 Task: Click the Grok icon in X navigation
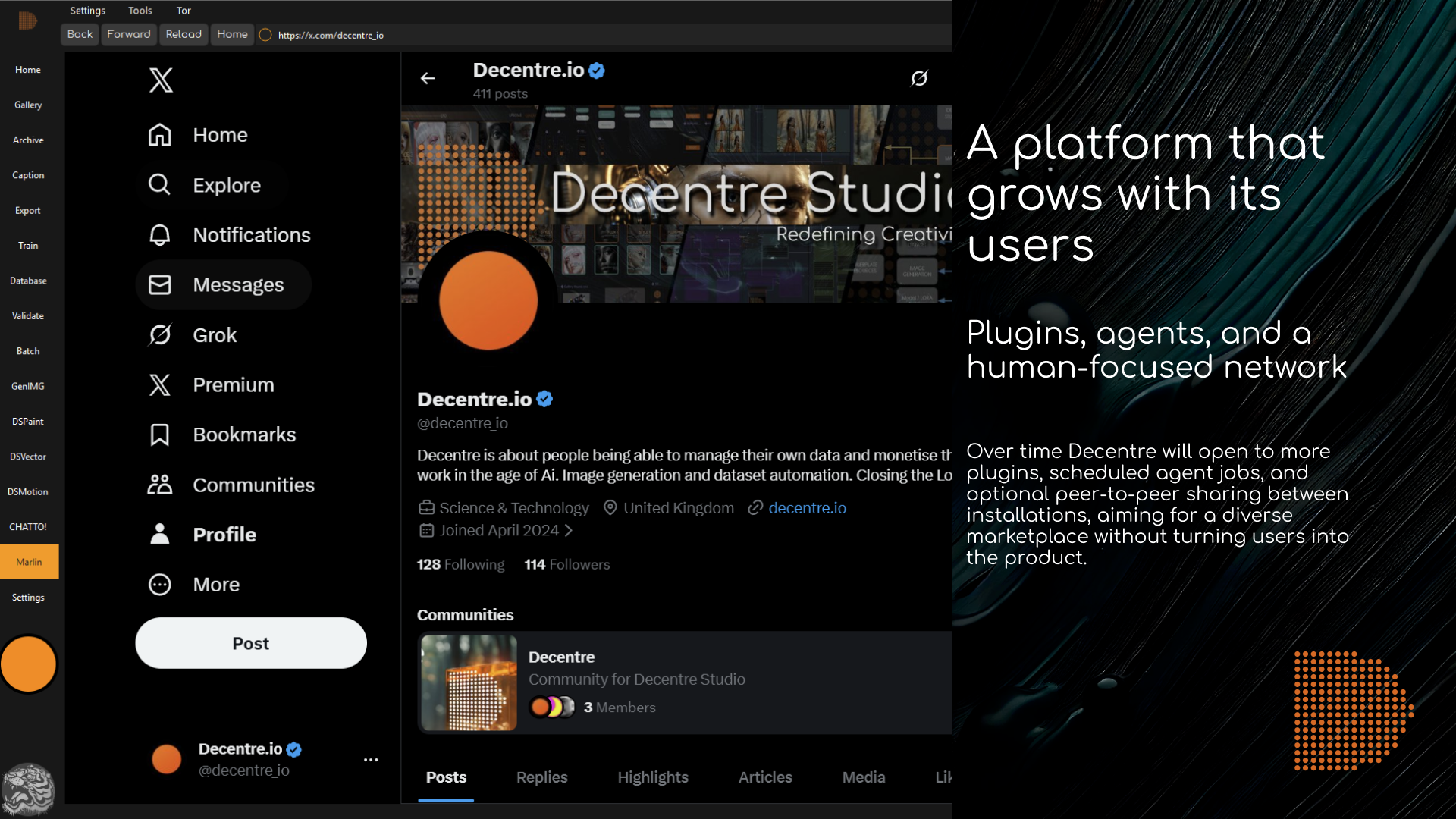[160, 334]
